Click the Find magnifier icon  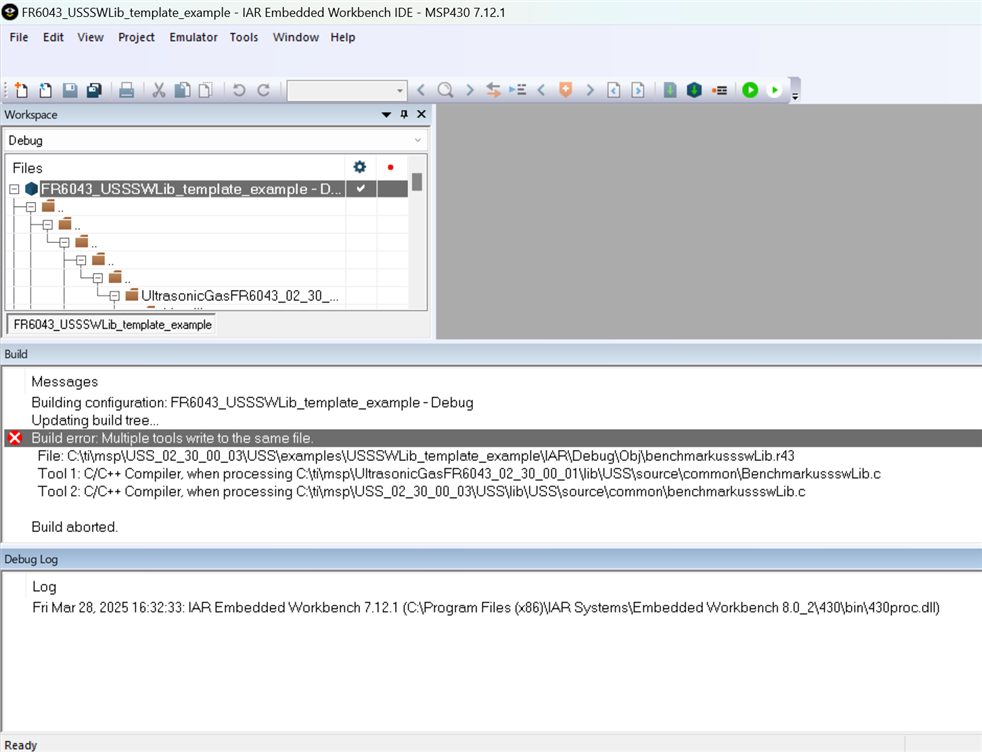pyautogui.click(x=445, y=90)
